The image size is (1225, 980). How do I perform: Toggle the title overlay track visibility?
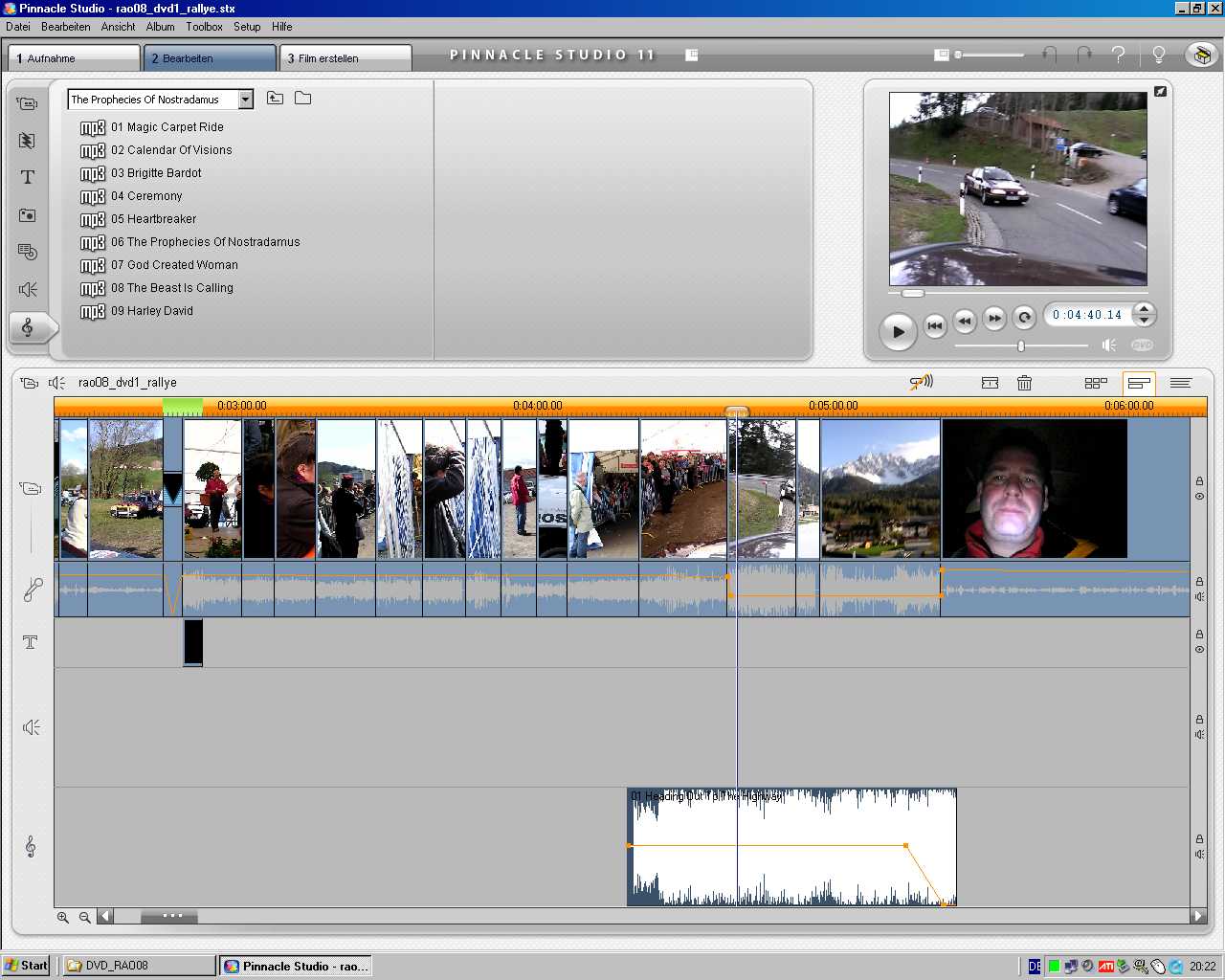(1199, 649)
